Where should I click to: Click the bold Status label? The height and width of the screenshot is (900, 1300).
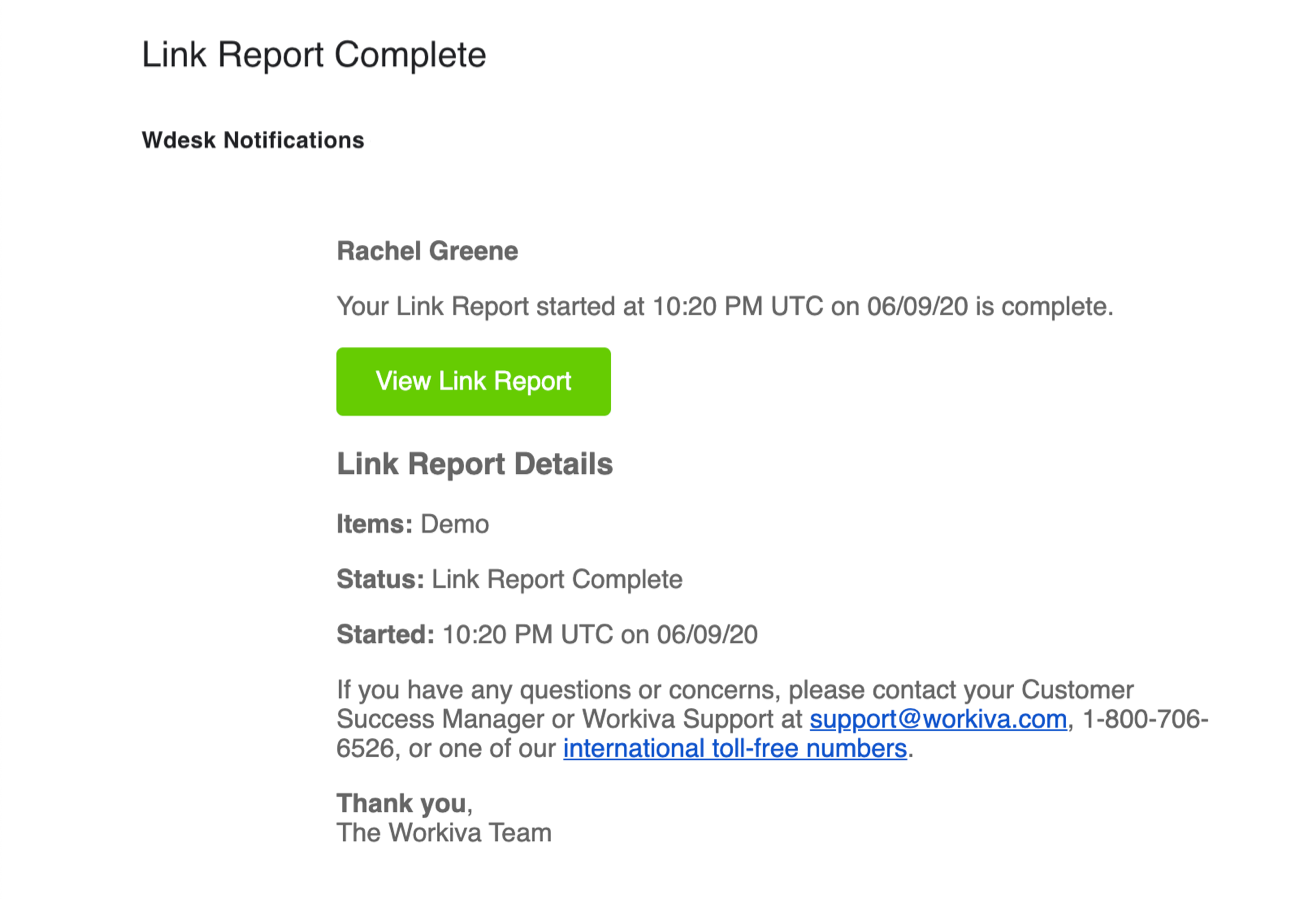381,579
